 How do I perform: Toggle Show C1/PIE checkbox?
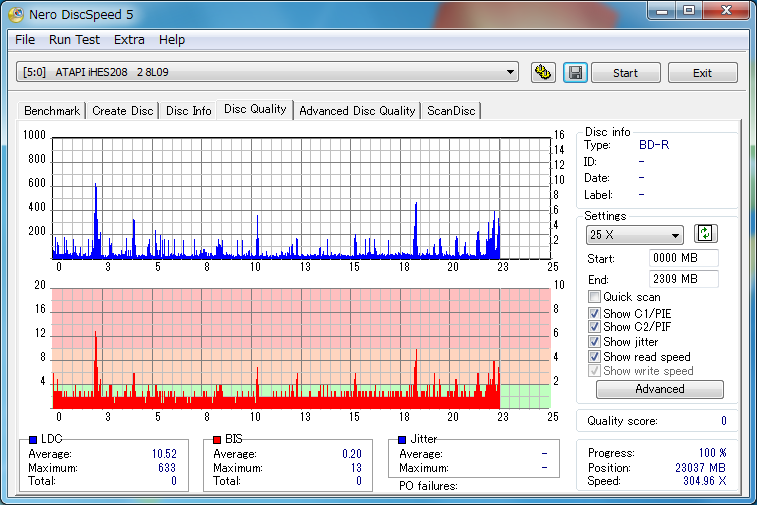point(594,313)
